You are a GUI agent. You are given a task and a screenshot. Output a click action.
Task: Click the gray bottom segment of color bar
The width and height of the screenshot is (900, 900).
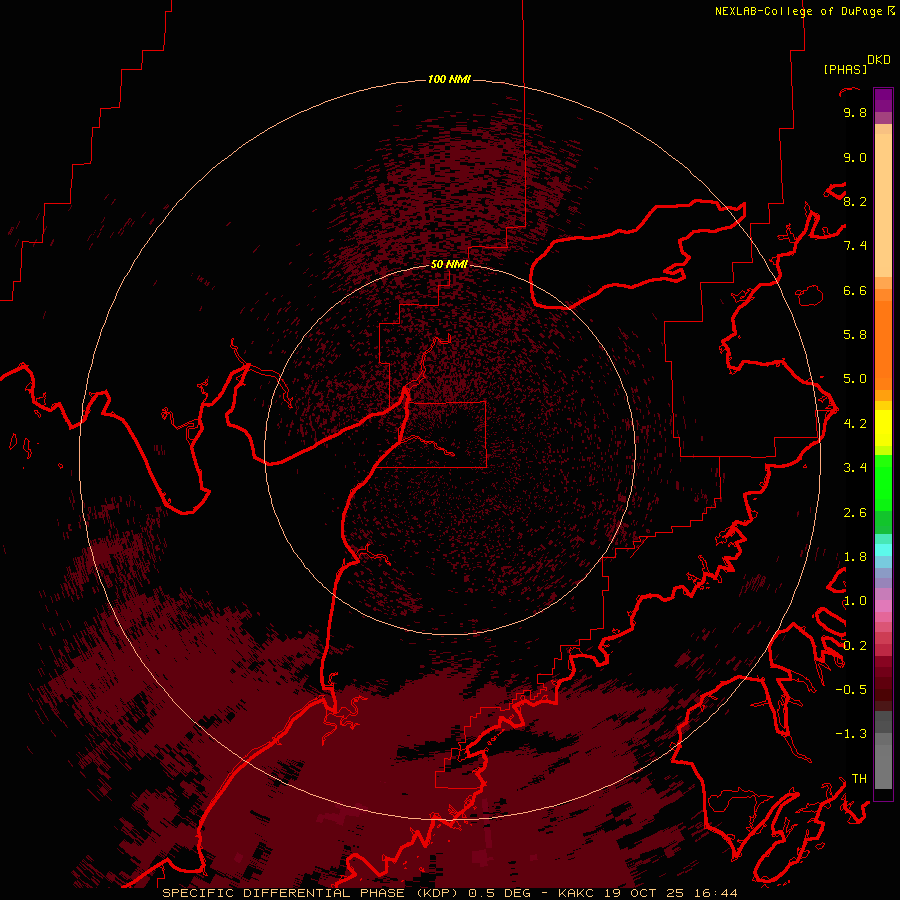click(883, 767)
